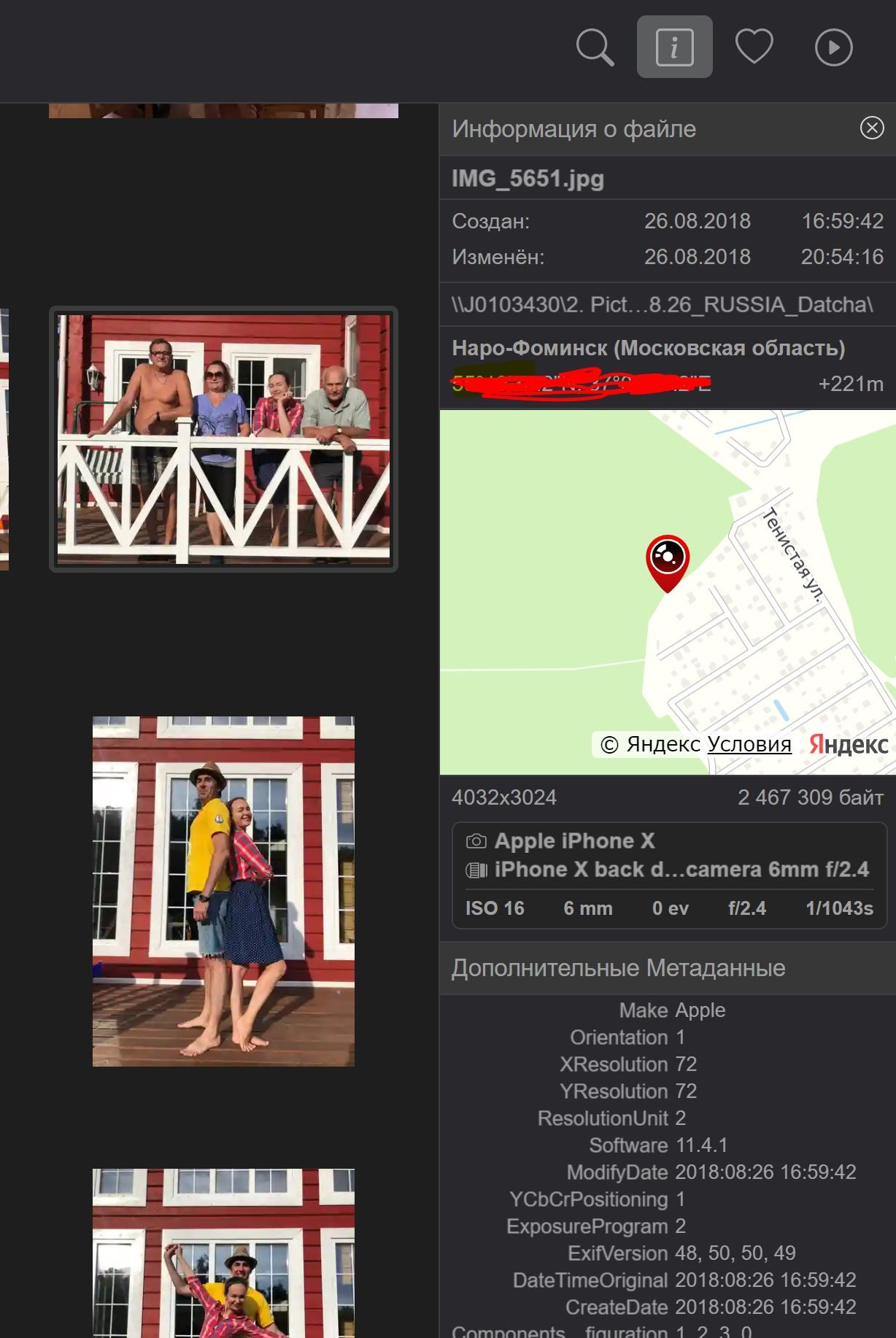Click the shutter speed 1/1043s
The image size is (896, 1338).
839,908
